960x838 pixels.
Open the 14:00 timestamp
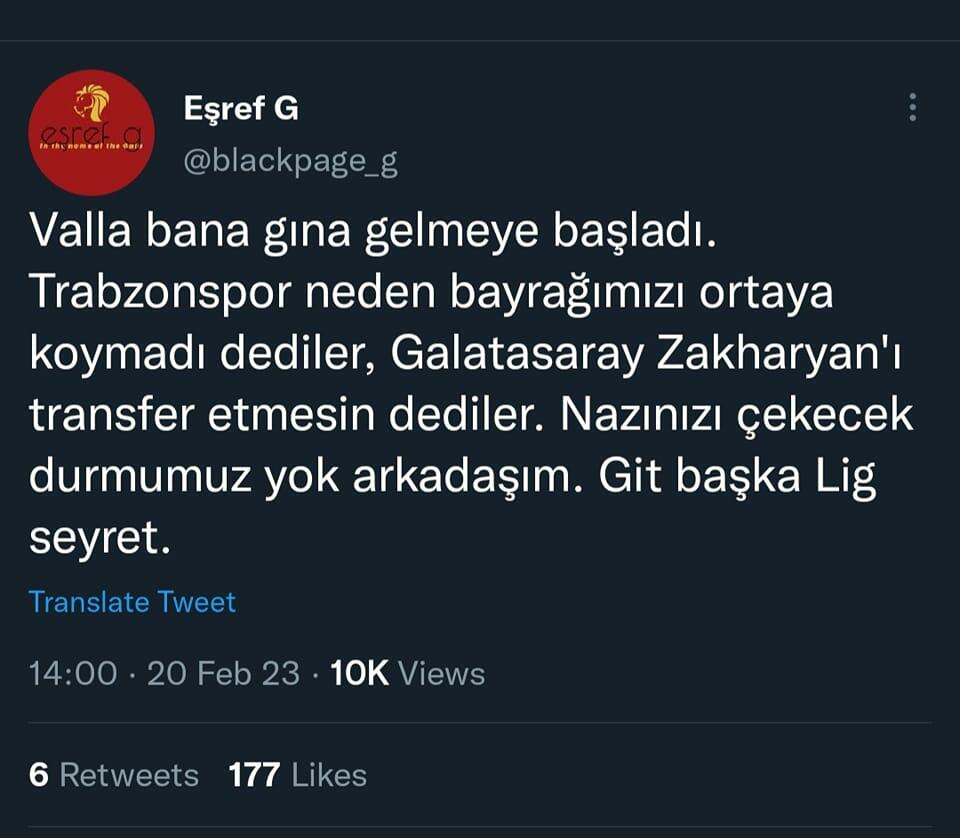click(73, 673)
